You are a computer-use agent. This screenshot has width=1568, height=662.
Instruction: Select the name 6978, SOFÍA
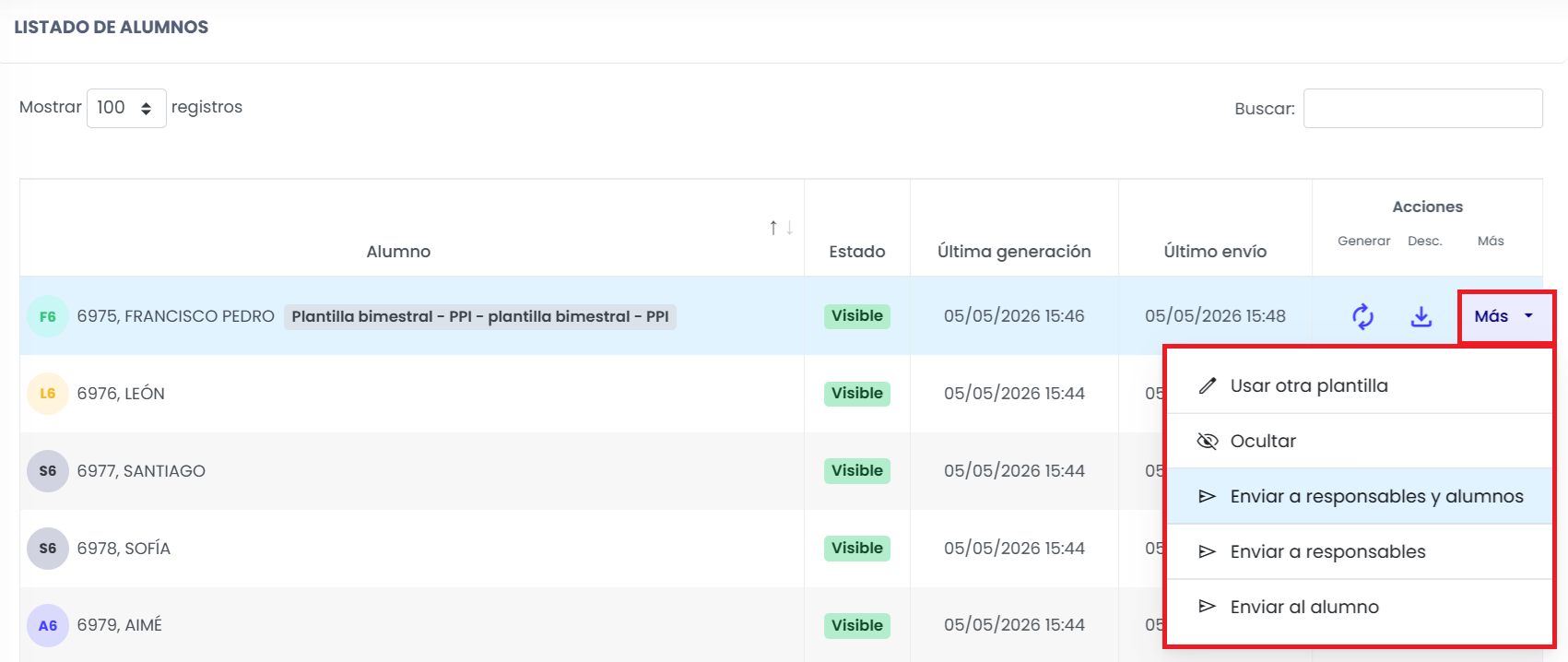point(124,549)
